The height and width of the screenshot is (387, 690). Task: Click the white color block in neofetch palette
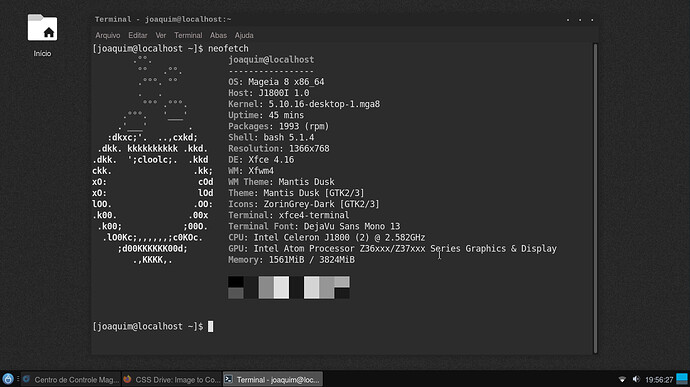[281, 287]
